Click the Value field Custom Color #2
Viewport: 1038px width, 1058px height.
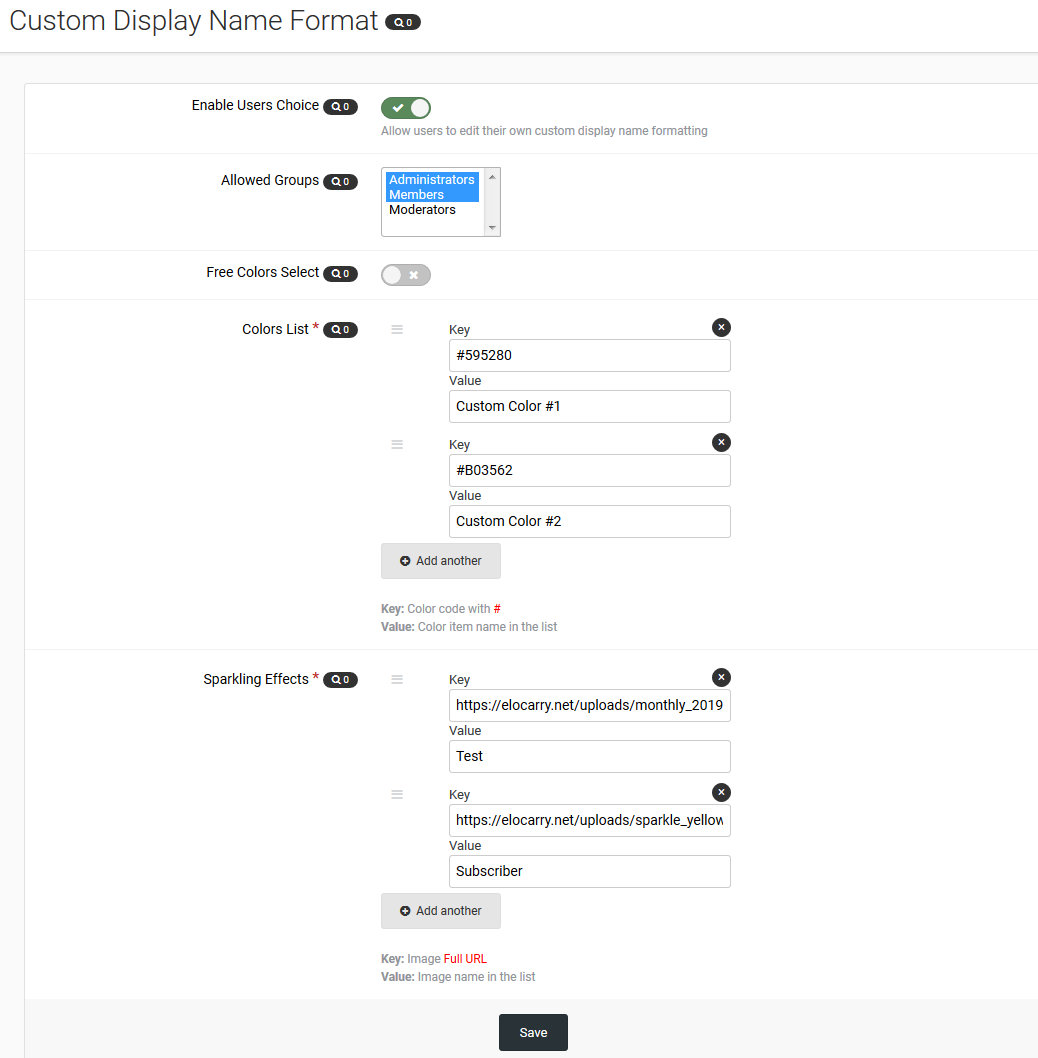coord(589,522)
